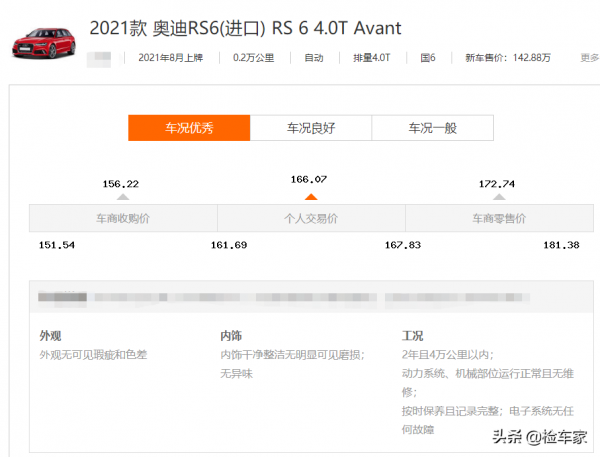This screenshot has height=457, width=600.
Task: Click the 外观 section heading
Action: point(50,336)
